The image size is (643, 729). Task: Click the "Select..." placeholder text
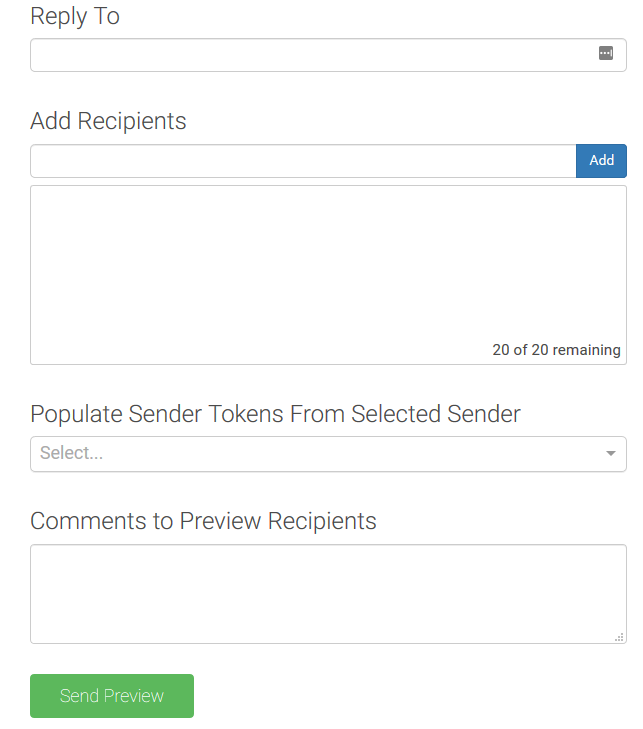[72, 453]
